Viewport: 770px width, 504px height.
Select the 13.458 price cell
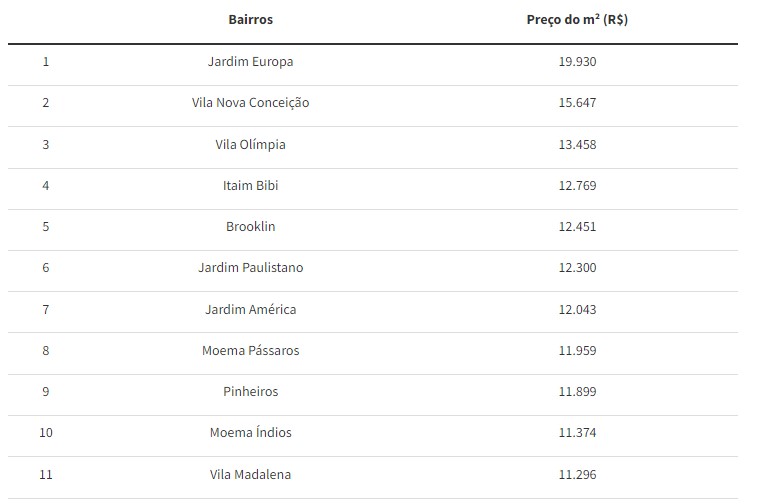pyautogui.click(x=577, y=144)
